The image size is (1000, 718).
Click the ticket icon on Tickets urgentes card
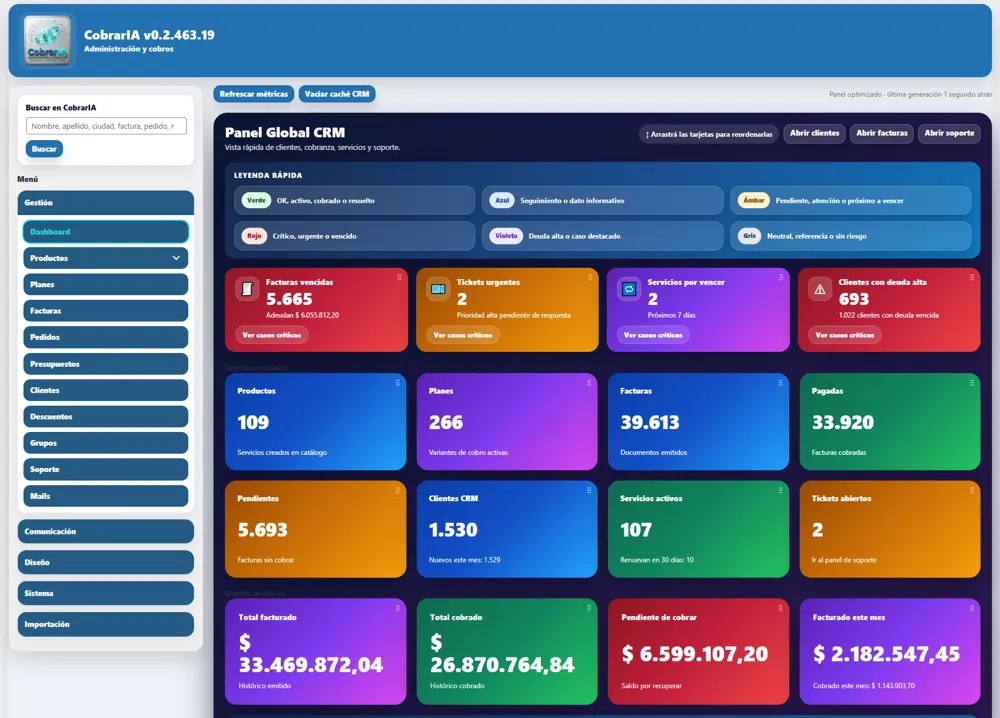coord(438,289)
